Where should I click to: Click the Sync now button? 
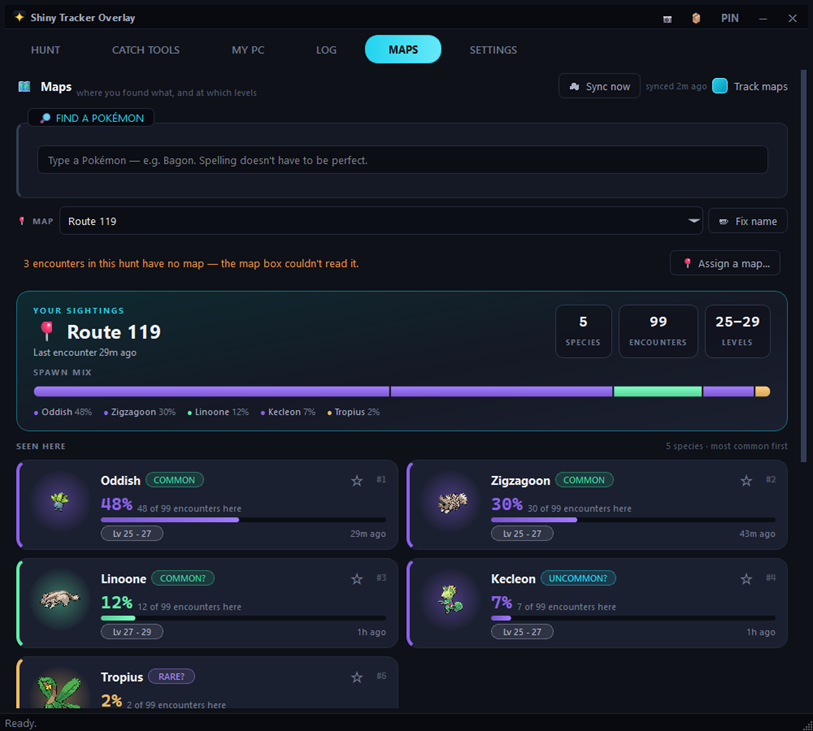coord(599,86)
